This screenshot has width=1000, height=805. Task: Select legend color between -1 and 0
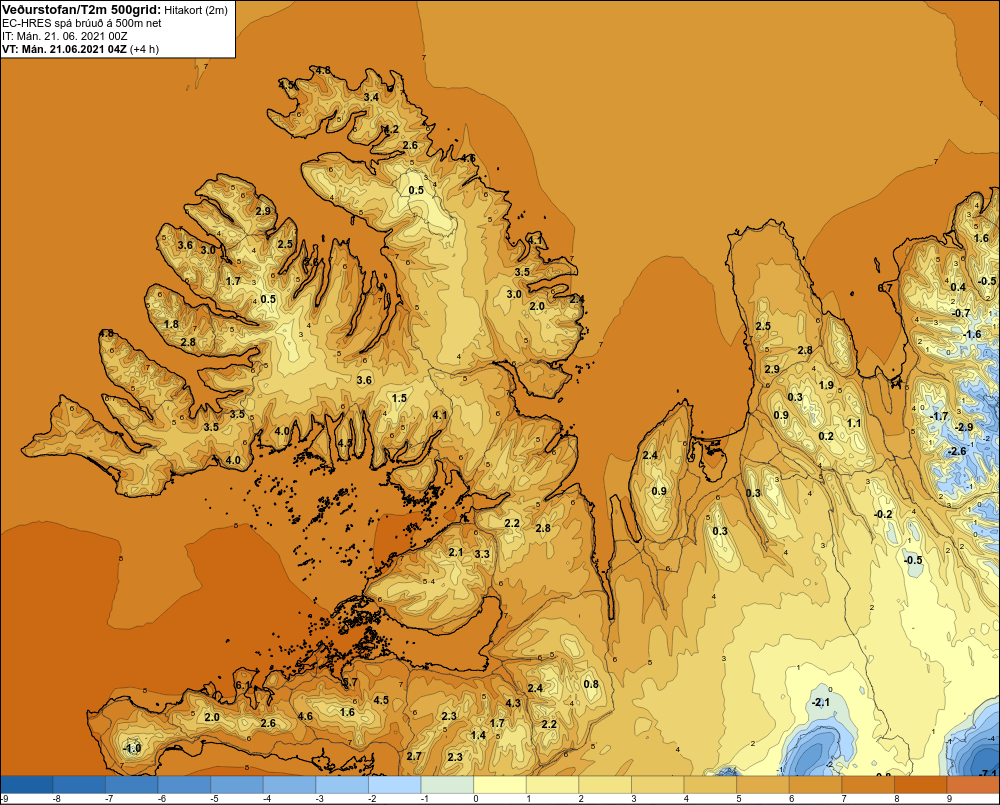447,785
